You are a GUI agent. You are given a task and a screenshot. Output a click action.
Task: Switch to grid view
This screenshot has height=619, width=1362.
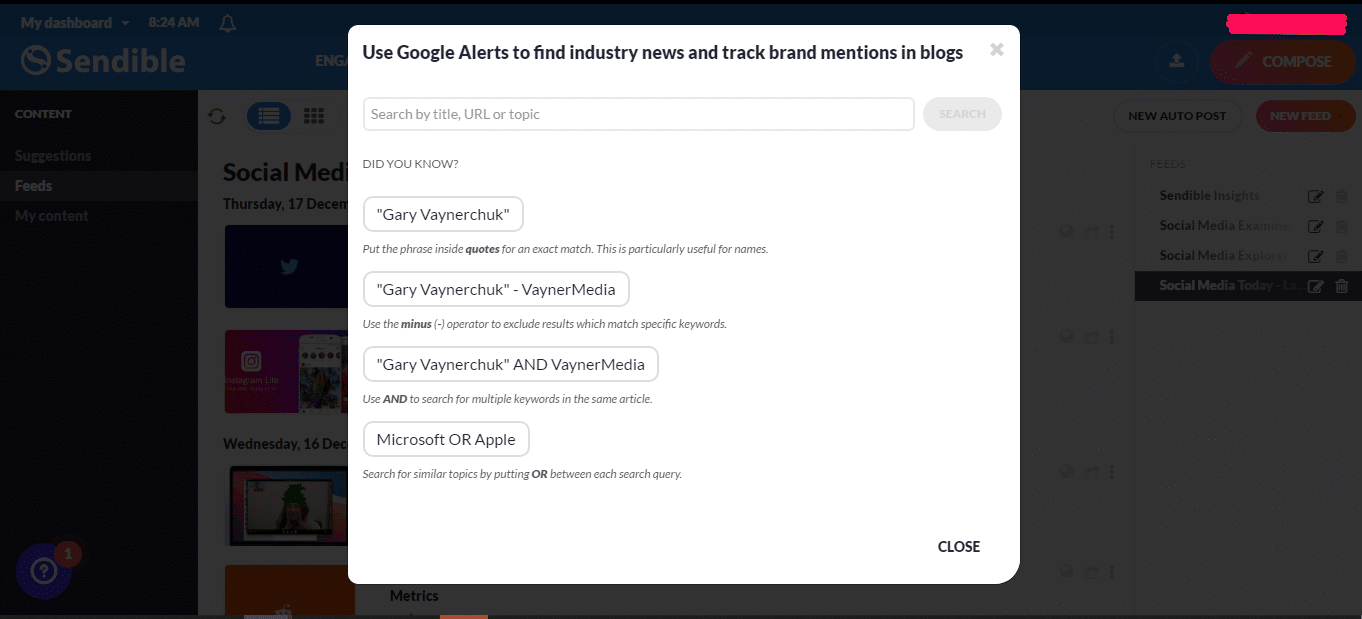[x=314, y=116]
